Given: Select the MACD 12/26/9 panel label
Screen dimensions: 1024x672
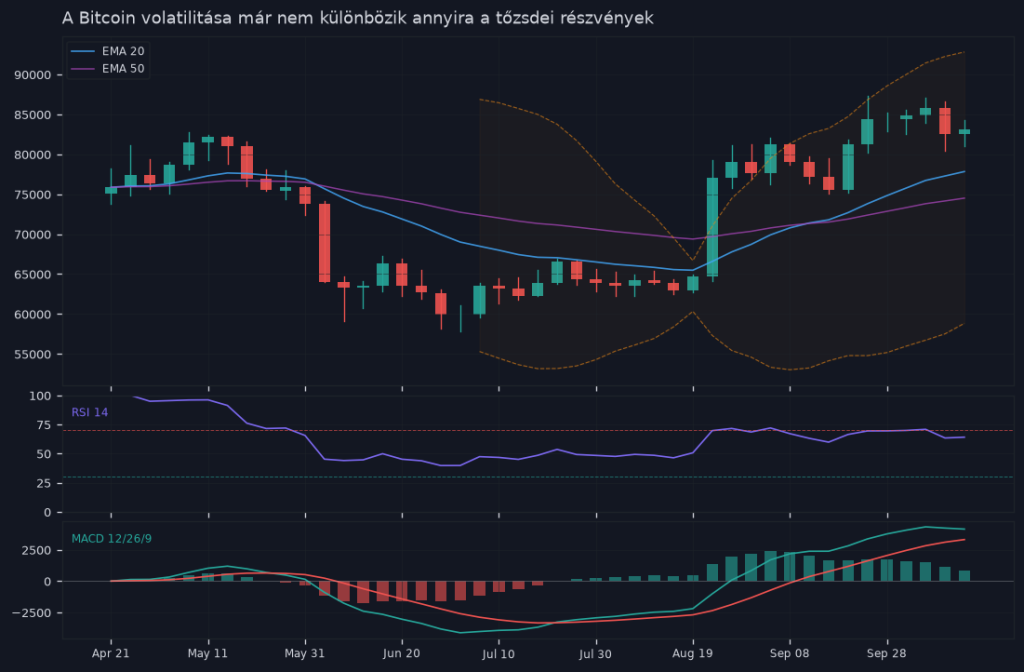Looking at the screenshot, I should [x=112, y=538].
